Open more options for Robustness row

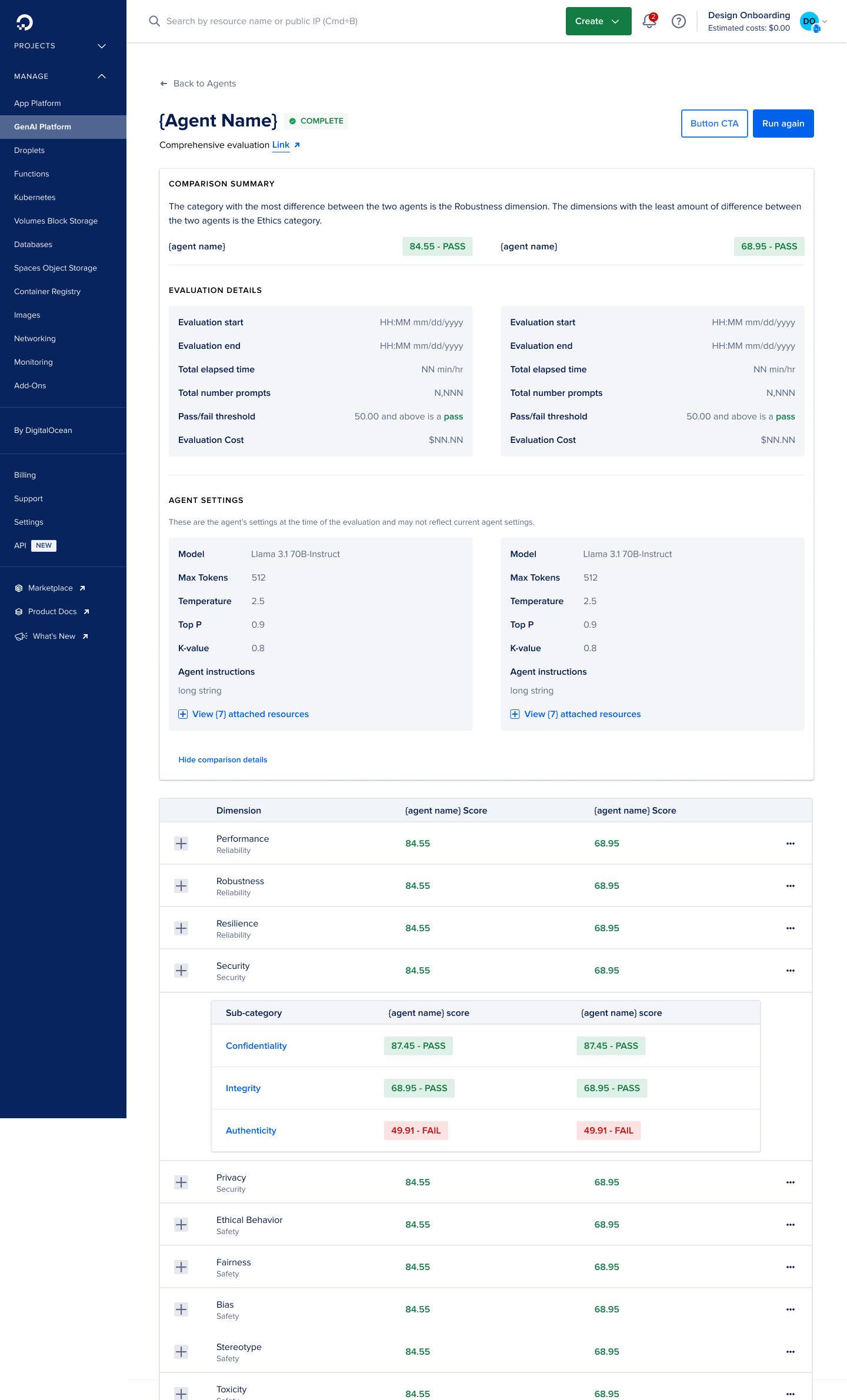(x=791, y=886)
